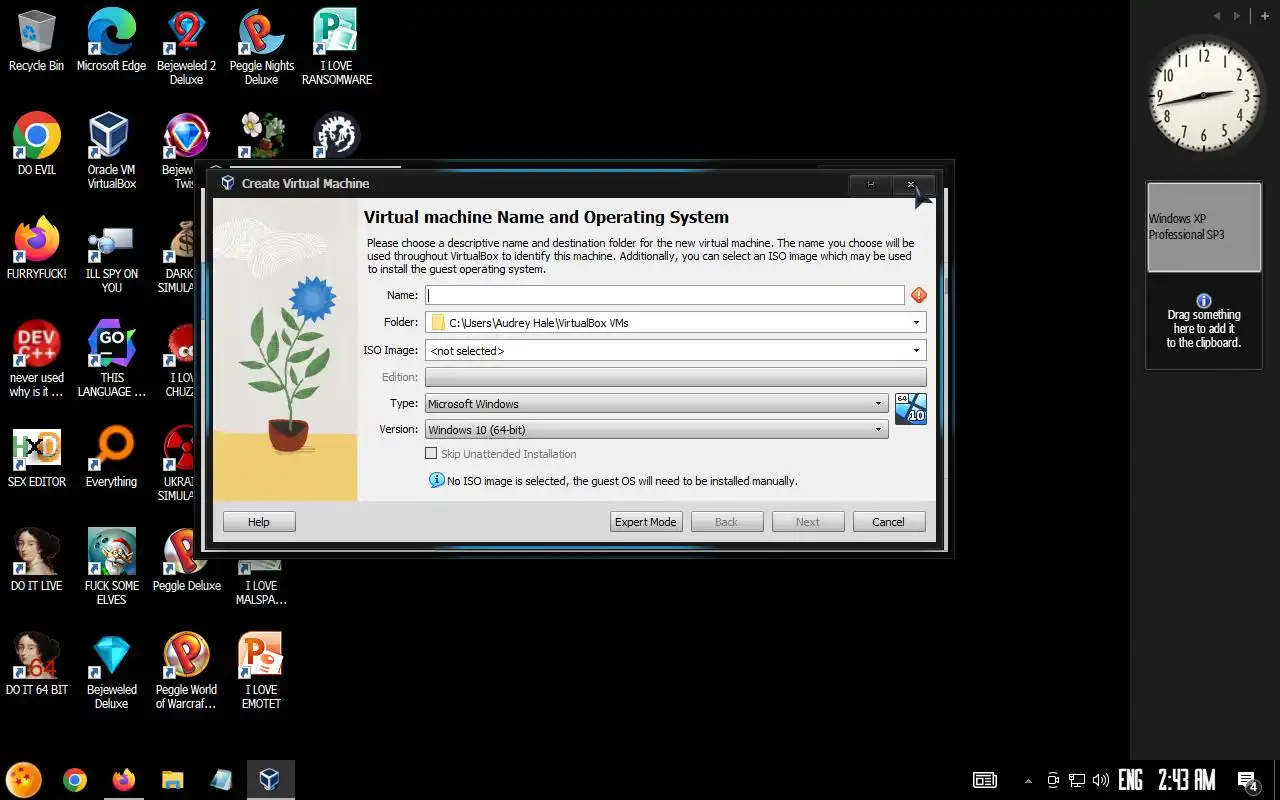Click the 2:43 AM taskbar clock
The height and width of the screenshot is (800, 1280).
[1187, 780]
